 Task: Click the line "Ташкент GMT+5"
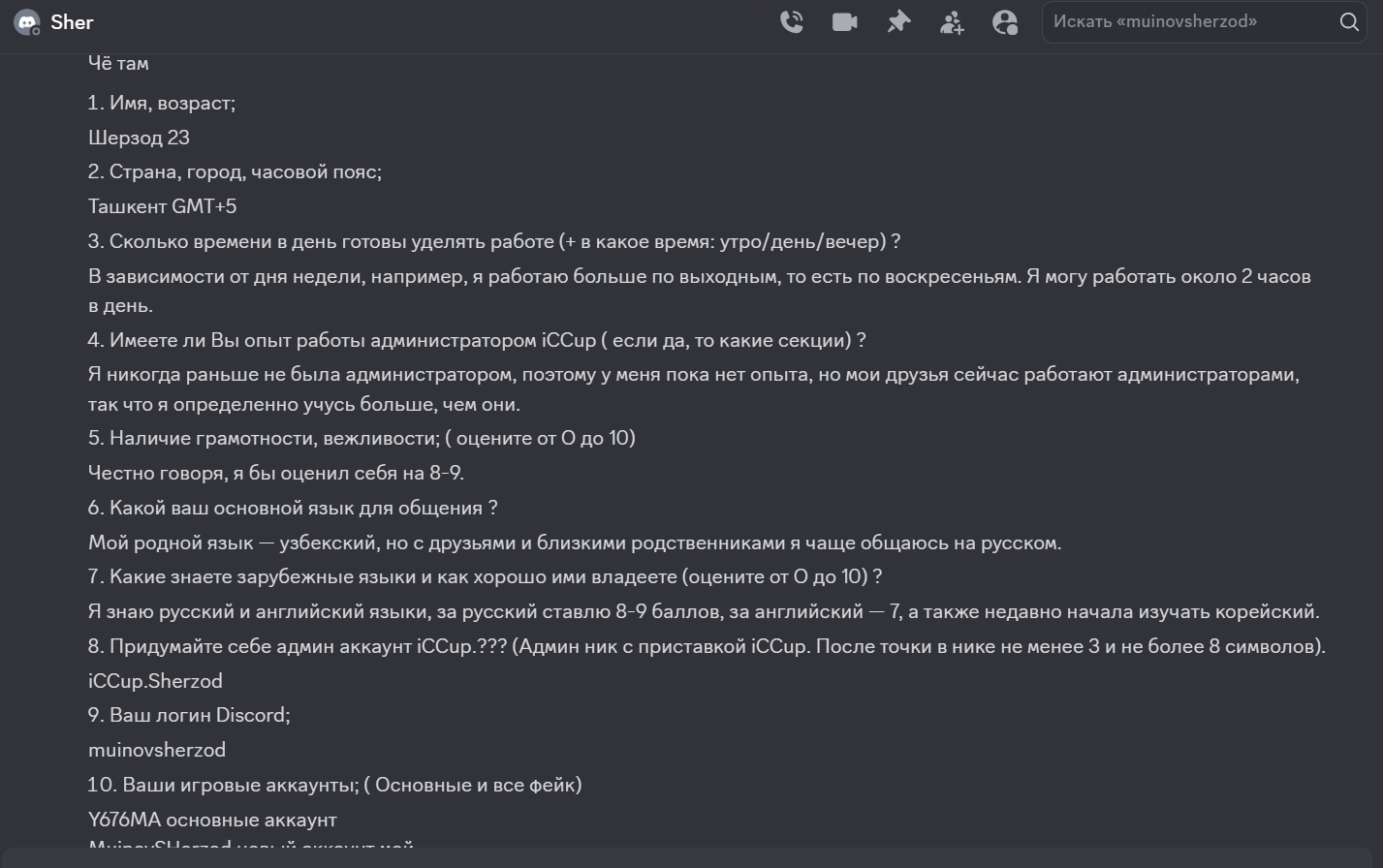pyautogui.click(x=162, y=206)
